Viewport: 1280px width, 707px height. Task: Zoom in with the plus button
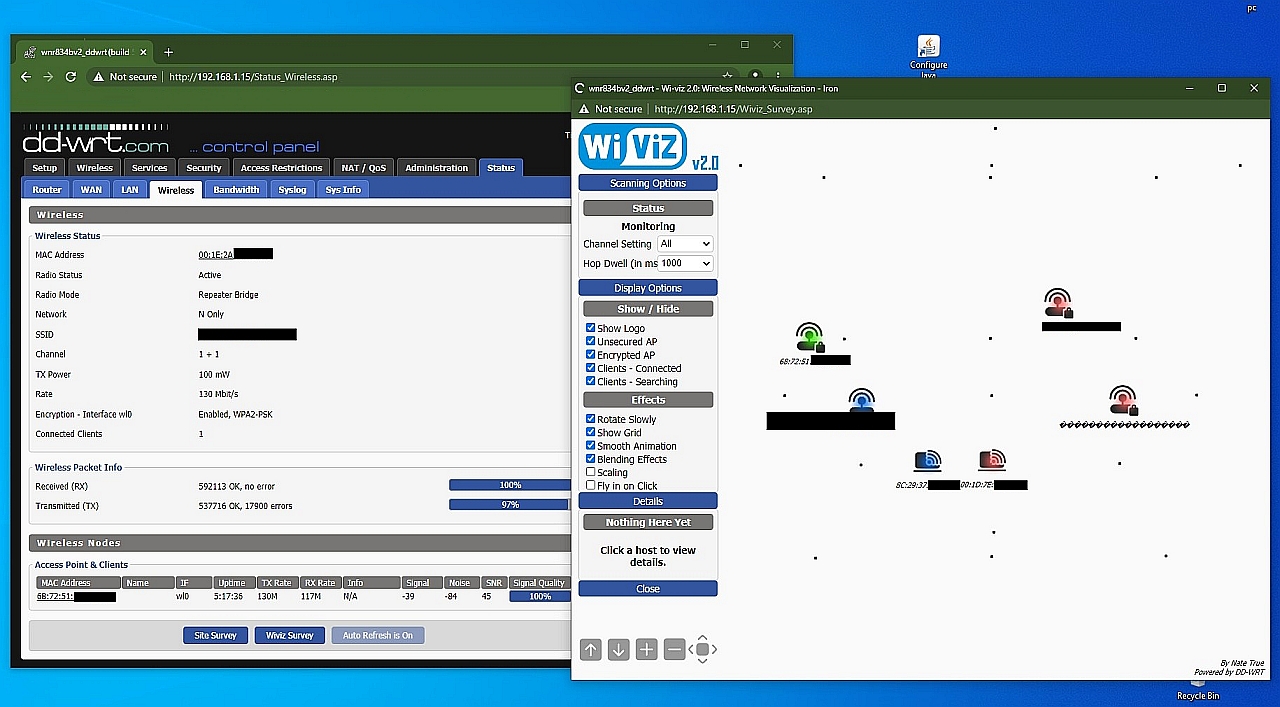click(647, 650)
